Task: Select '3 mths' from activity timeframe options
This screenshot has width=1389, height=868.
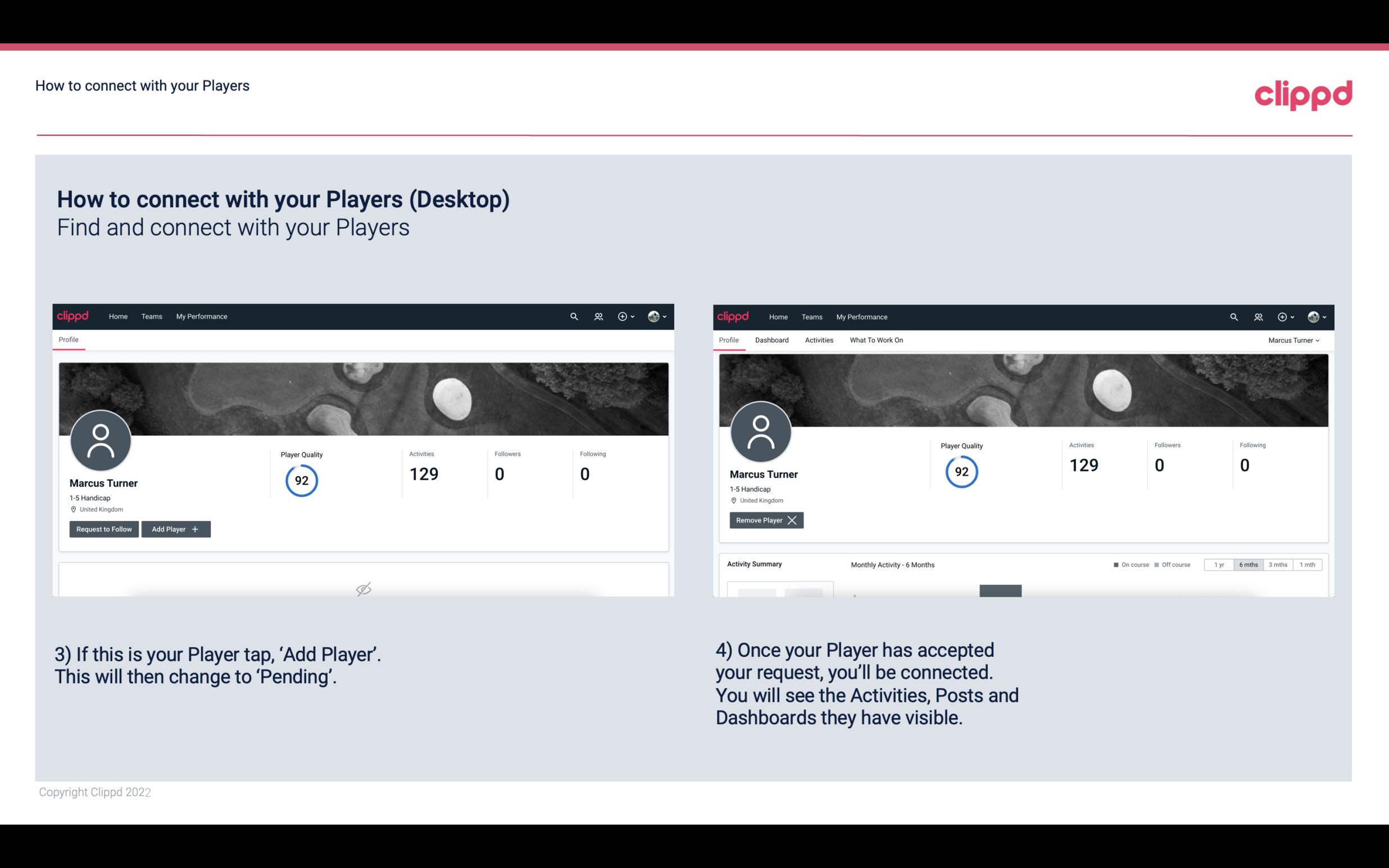Action: pyautogui.click(x=1278, y=564)
